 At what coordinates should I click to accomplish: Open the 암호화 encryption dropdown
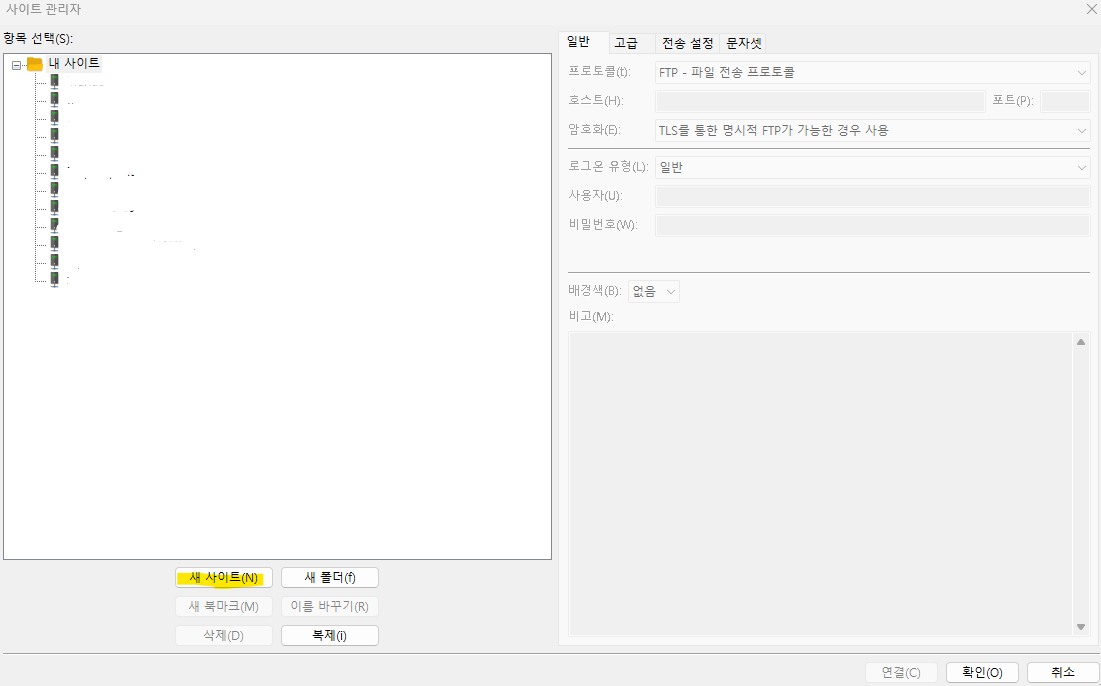pos(1081,130)
